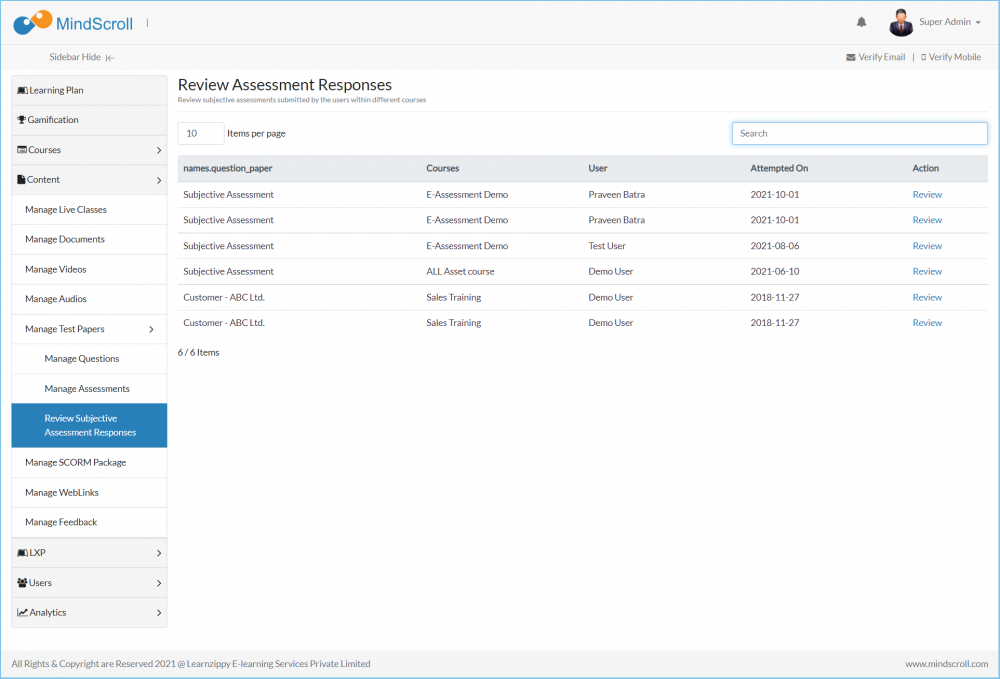Click the LXP book icon
This screenshot has height=679, width=1000.
(x=22, y=553)
